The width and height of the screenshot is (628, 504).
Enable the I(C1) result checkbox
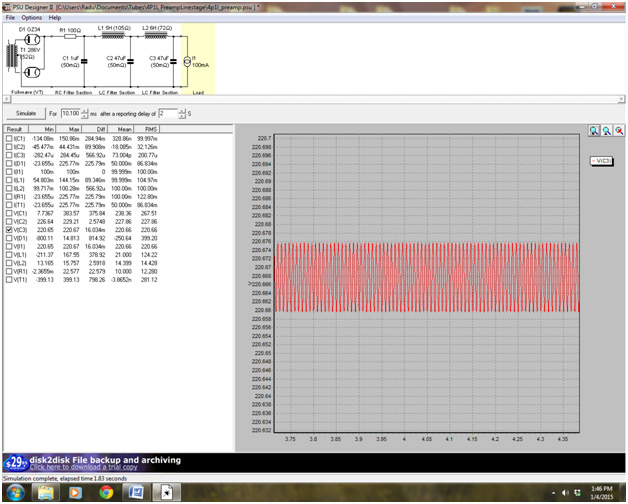point(9,139)
